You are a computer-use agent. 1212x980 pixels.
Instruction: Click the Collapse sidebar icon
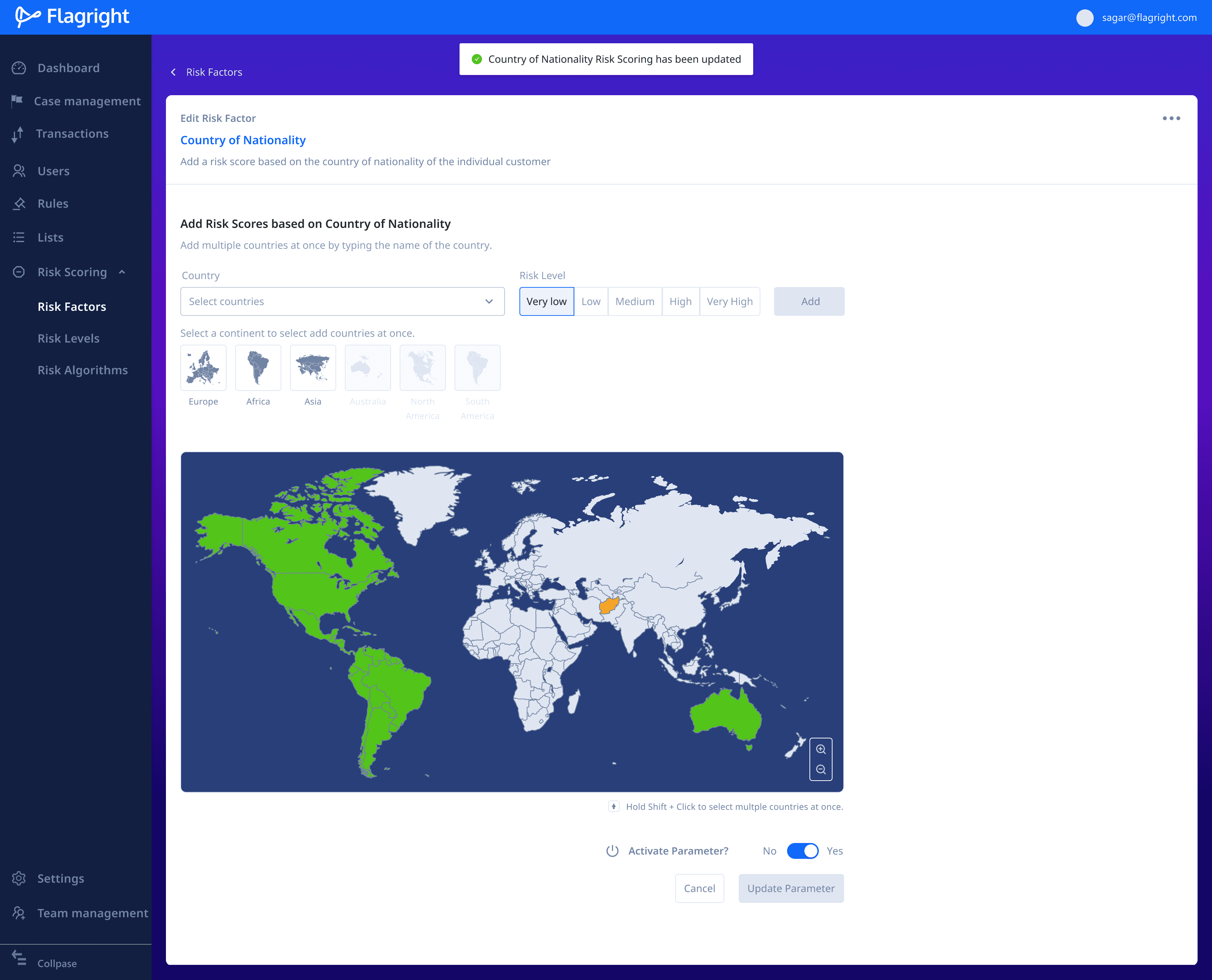pyautogui.click(x=19, y=958)
